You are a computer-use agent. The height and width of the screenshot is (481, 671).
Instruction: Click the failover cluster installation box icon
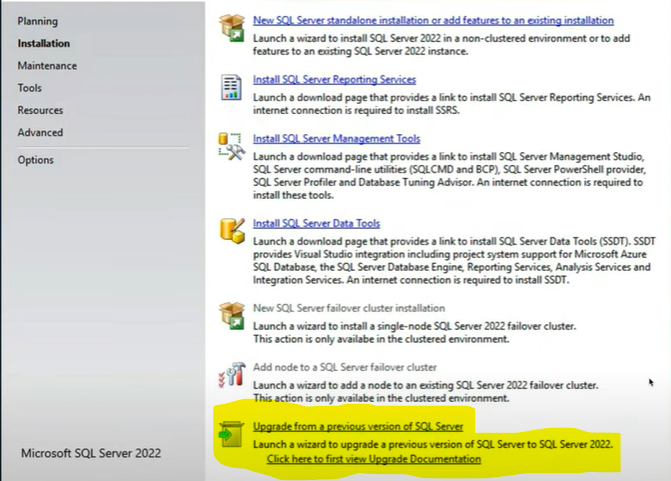tap(232, 316)
